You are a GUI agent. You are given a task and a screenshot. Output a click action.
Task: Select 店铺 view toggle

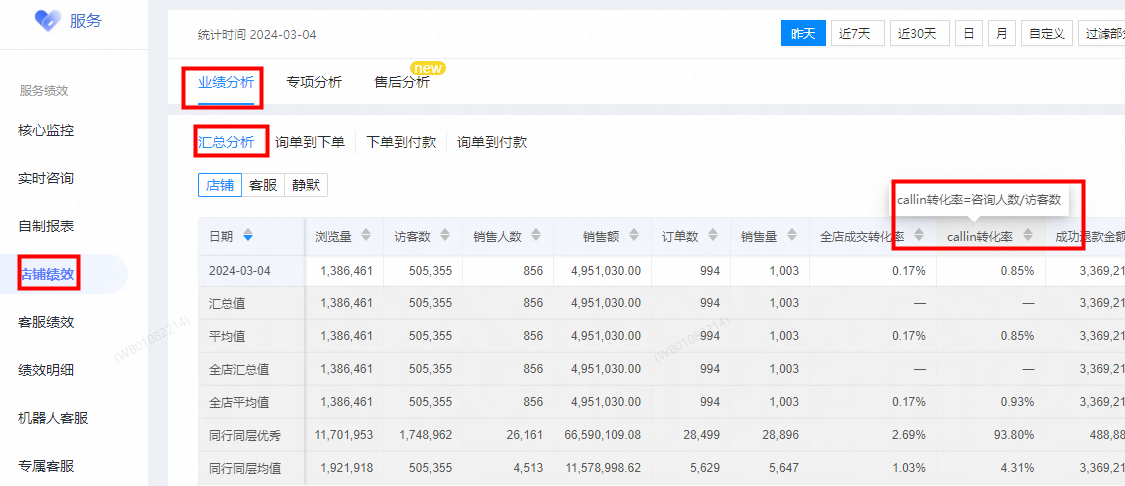(220, 185)
